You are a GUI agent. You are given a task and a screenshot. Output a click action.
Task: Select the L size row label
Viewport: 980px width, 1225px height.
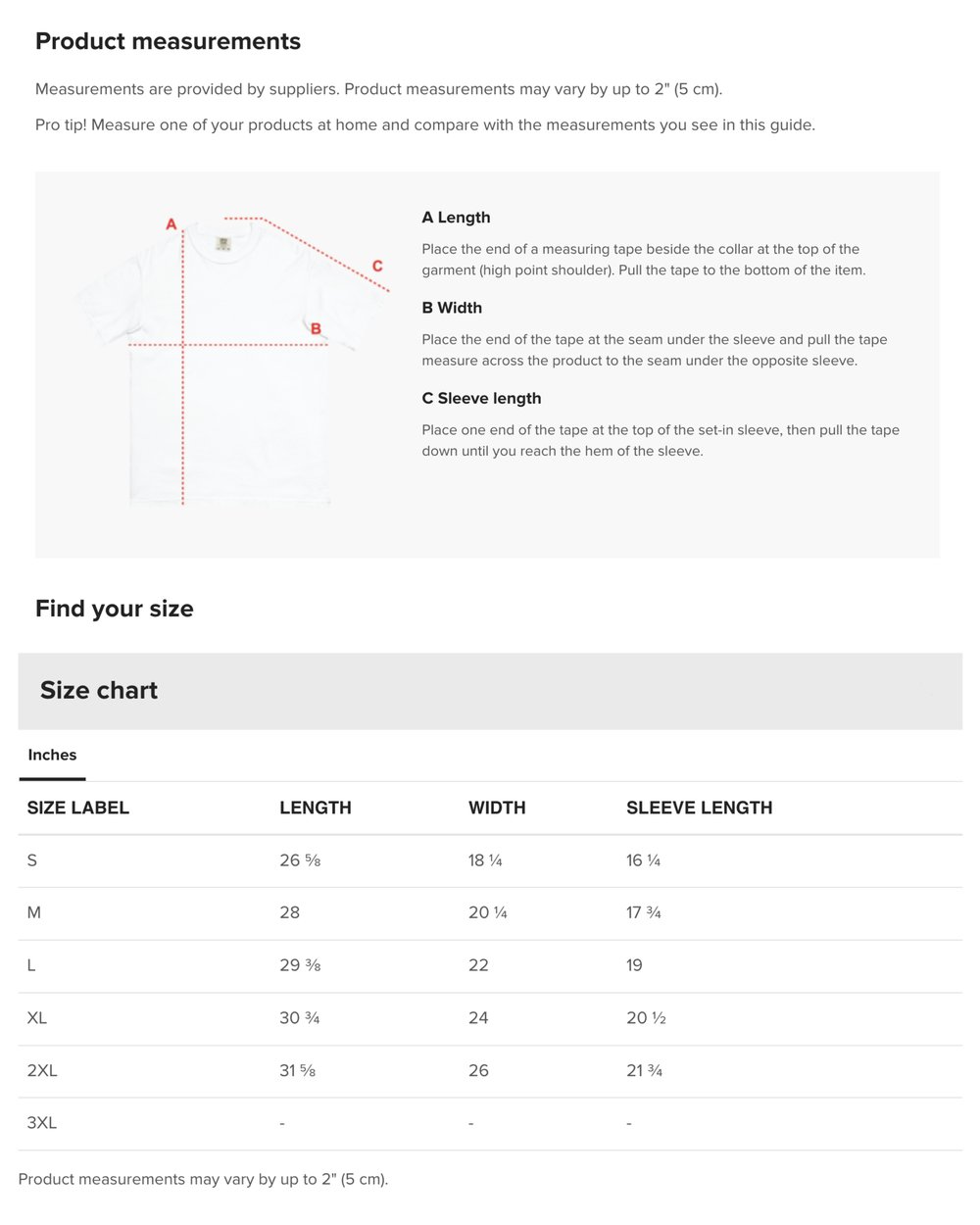(31, 965)
